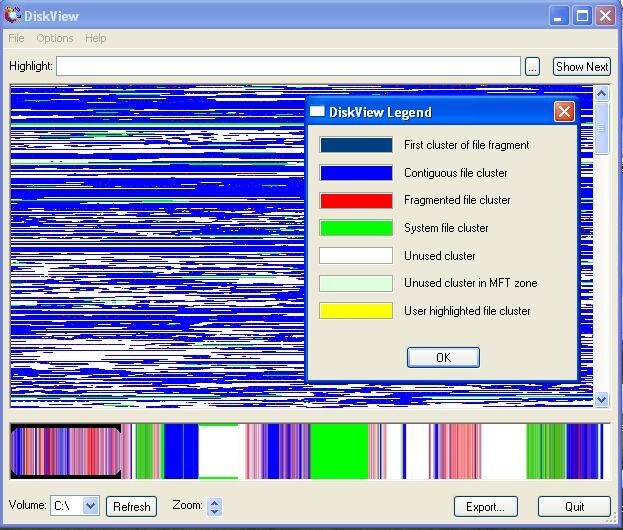The width and height of the screenshot is (623, 530).
Task: Click the User highlighted file cluster yellow swatch
Action: coord(356,311)
